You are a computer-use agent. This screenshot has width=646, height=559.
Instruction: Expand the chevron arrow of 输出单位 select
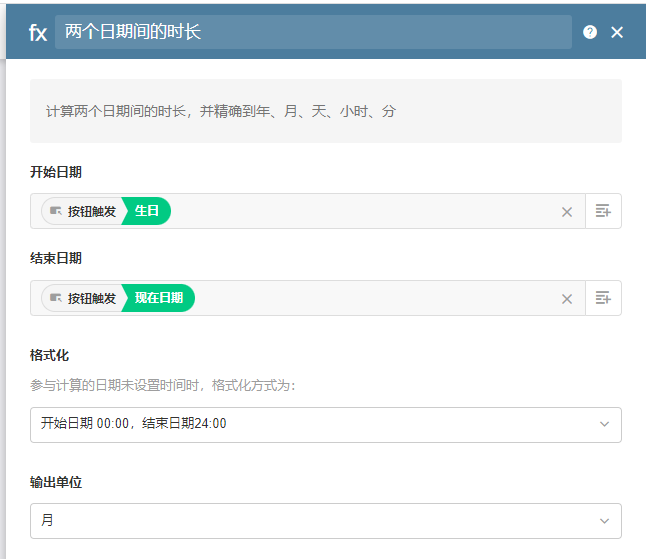pos(604,521)
